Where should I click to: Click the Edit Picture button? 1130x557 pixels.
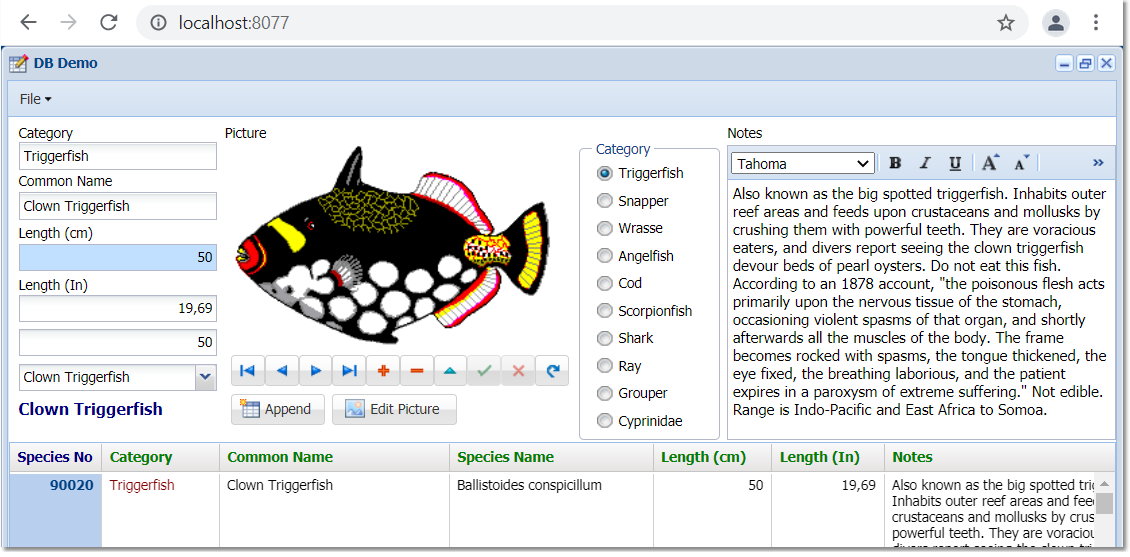[x=393, y=409]
